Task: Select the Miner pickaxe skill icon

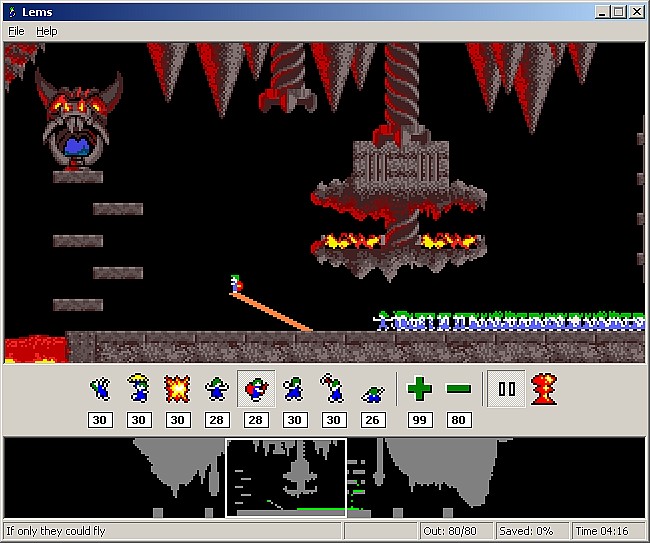Action: [333, 388]
